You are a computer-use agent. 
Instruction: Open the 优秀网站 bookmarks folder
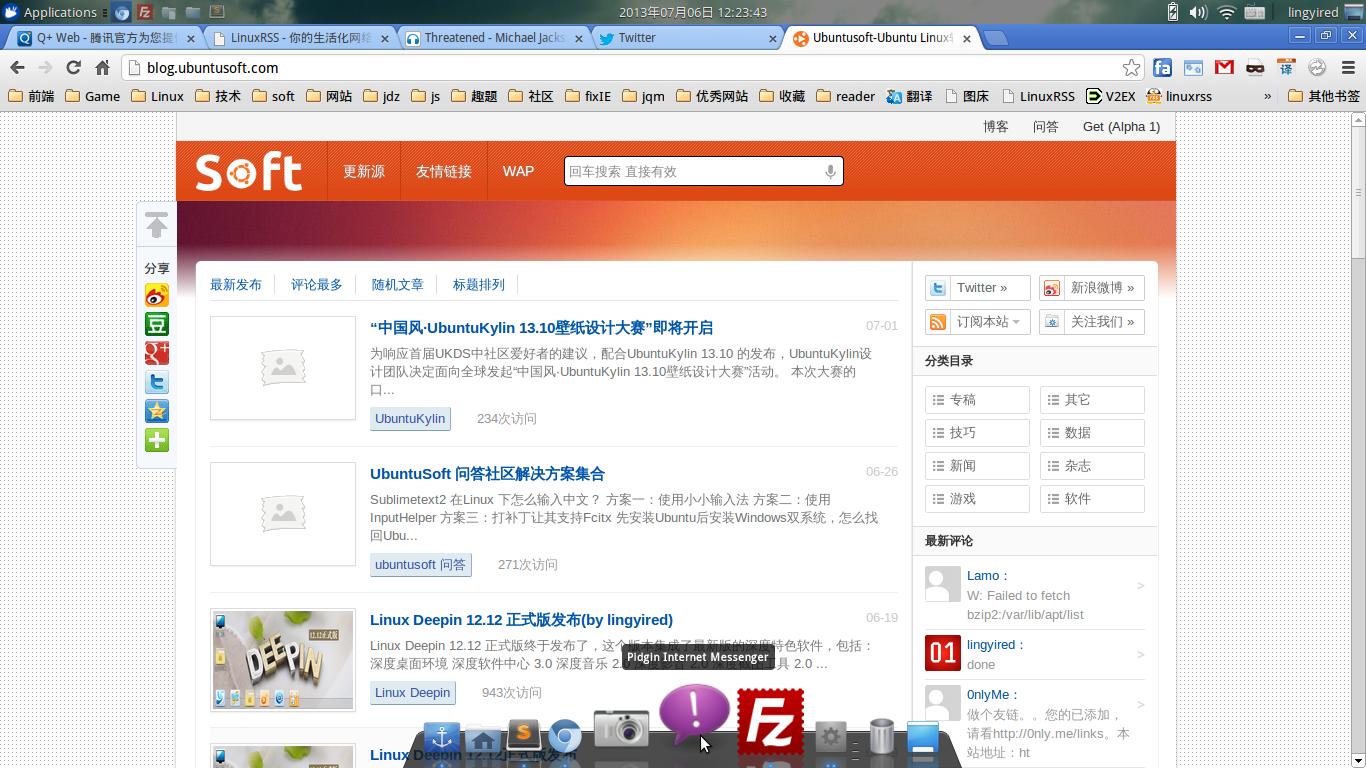tap(712, 96)
